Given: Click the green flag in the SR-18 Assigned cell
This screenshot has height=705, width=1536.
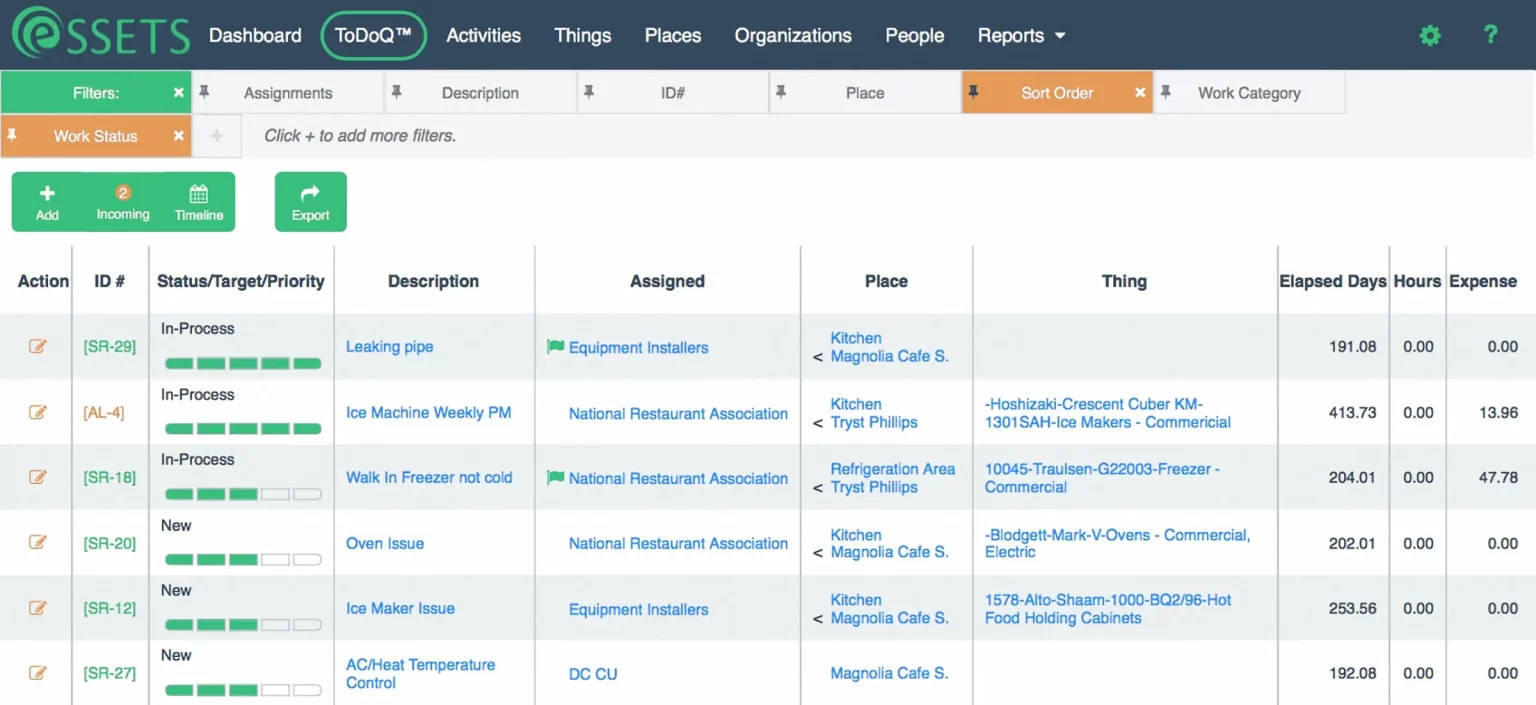Looking at the screenshot, I should point(555,478).
